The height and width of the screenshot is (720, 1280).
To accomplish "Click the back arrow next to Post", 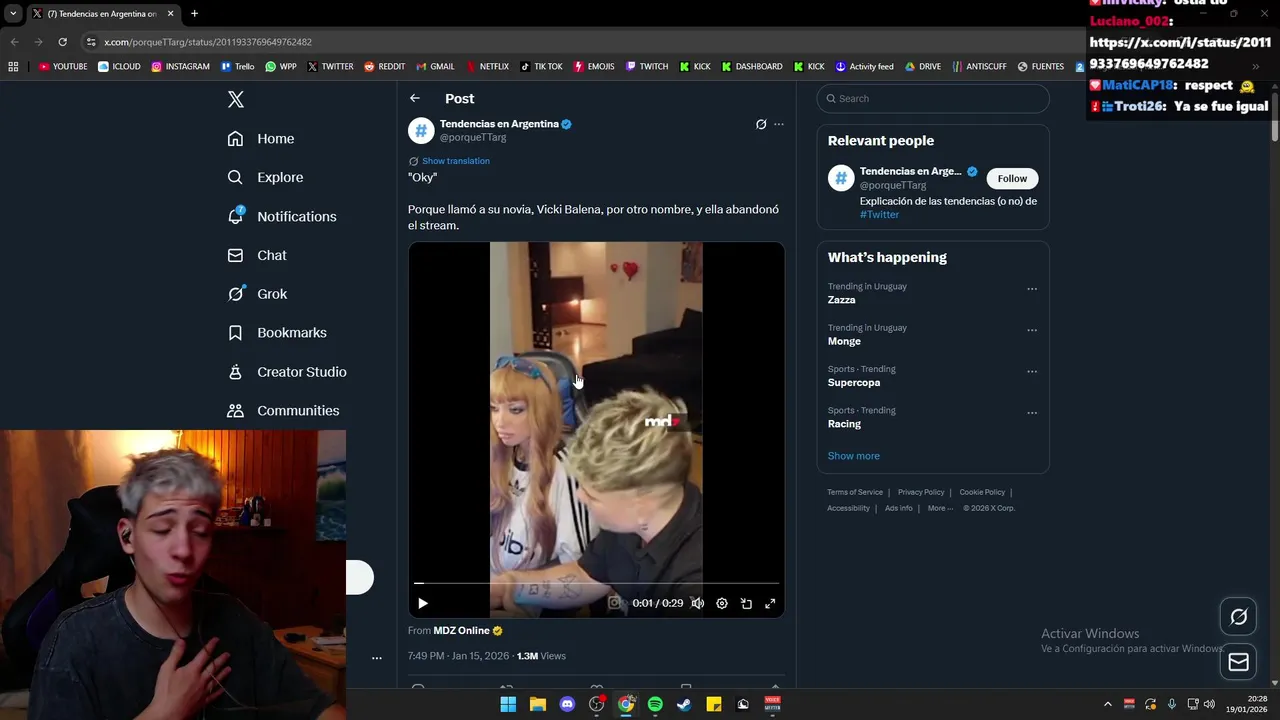I will 415,98.
